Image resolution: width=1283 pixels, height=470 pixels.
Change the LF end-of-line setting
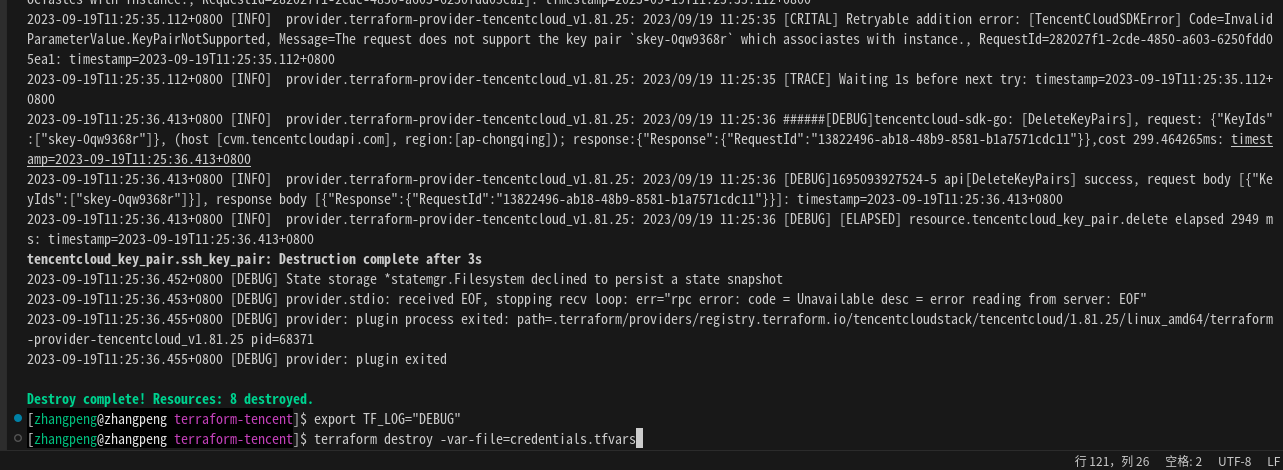(1273, 461)
